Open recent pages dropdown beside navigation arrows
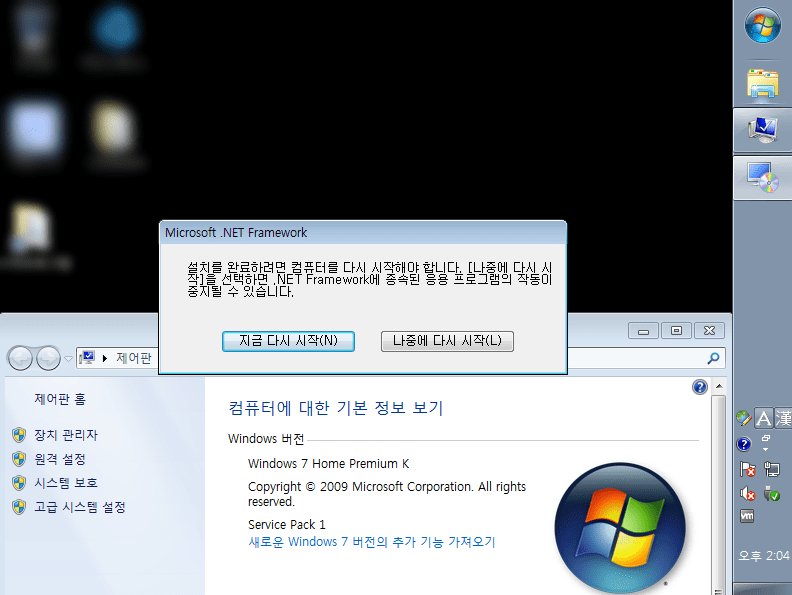 tap(68, 359)
